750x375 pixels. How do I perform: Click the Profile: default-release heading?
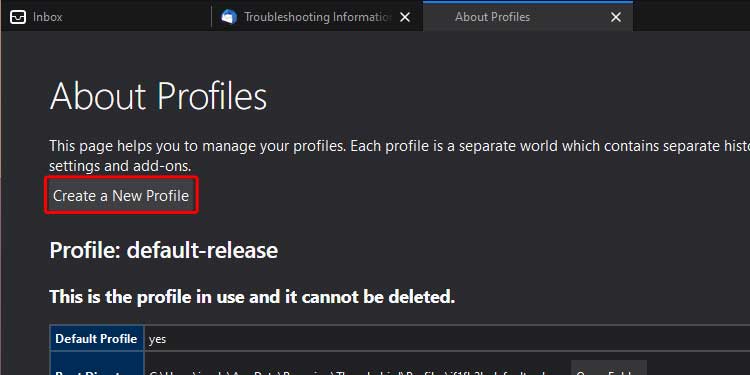(164, 250)
